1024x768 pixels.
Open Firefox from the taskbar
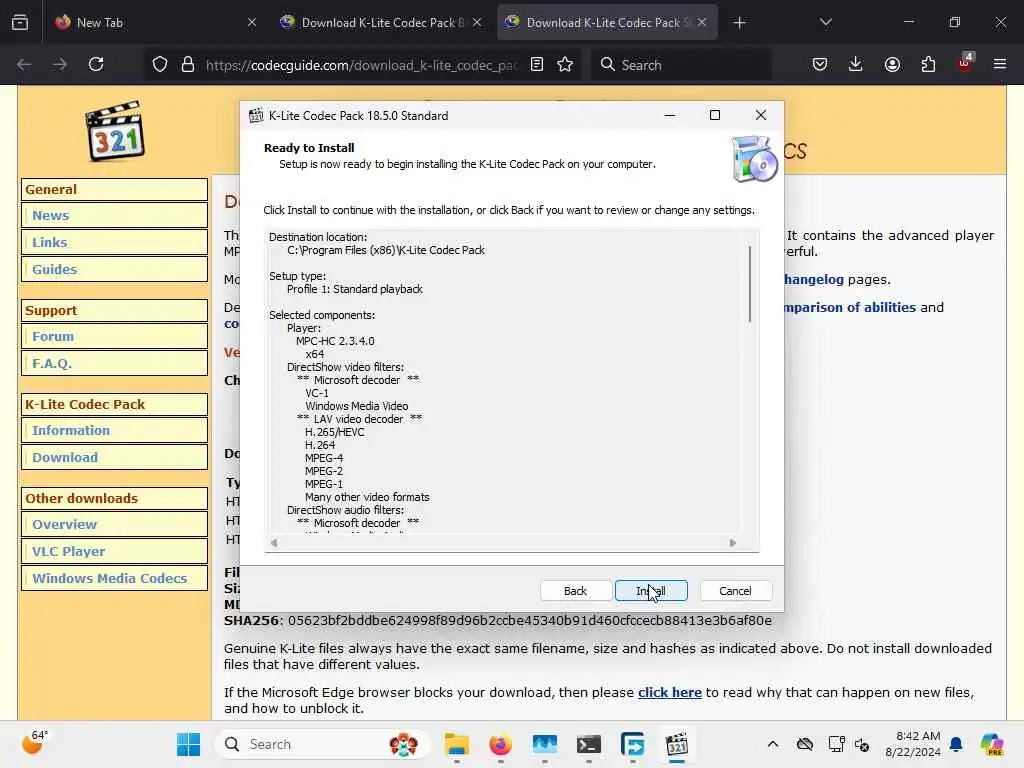point(500,744)
